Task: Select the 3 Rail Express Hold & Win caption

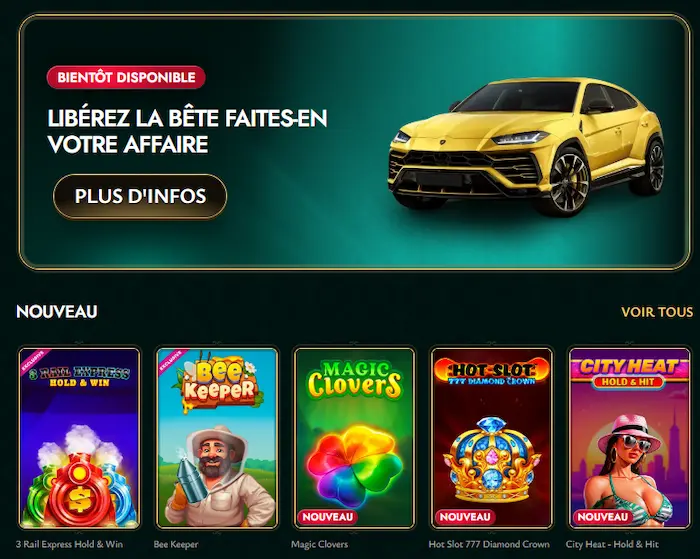Action: pos(69,544)
